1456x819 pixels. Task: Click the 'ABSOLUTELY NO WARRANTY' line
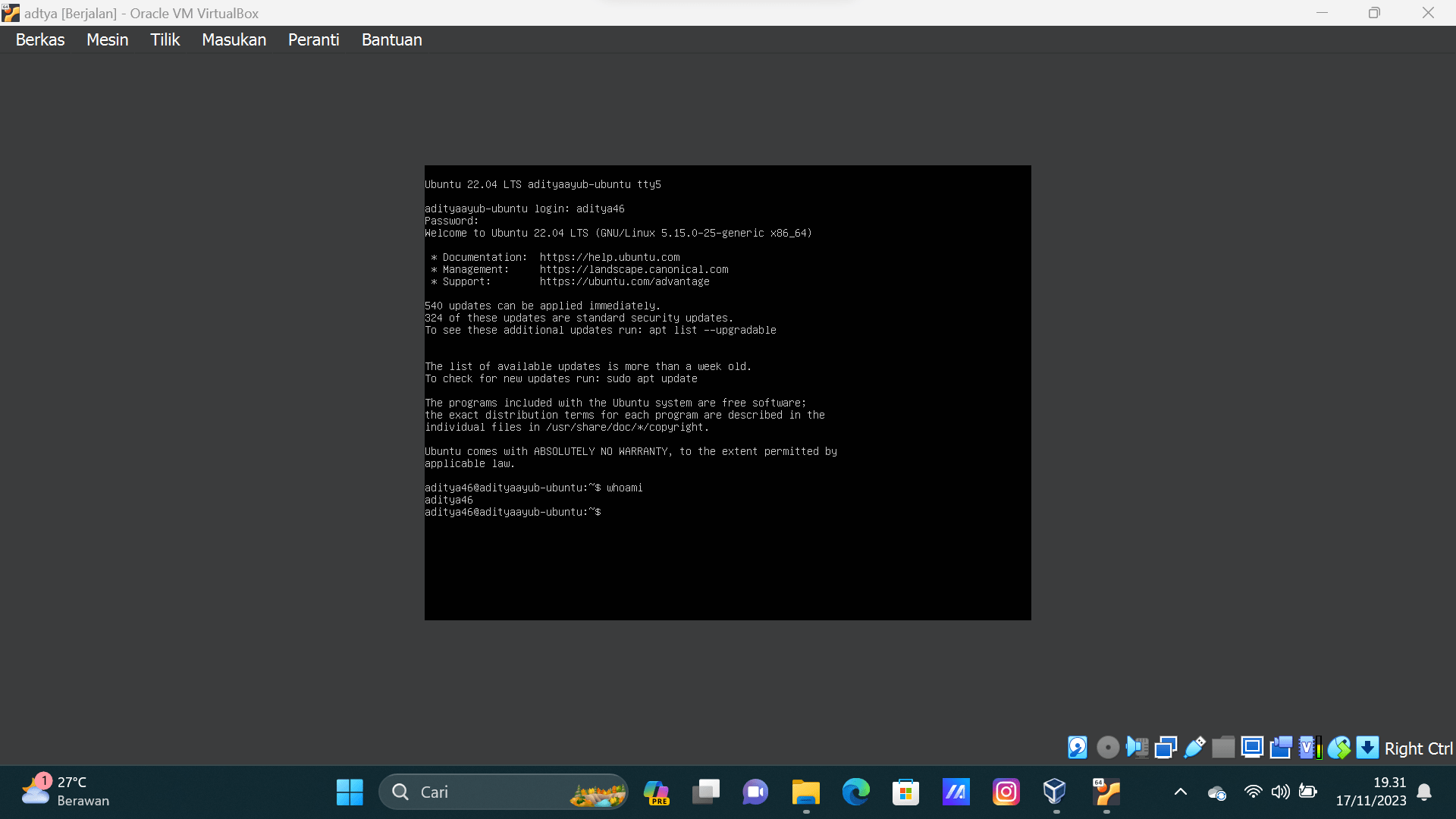631,451
